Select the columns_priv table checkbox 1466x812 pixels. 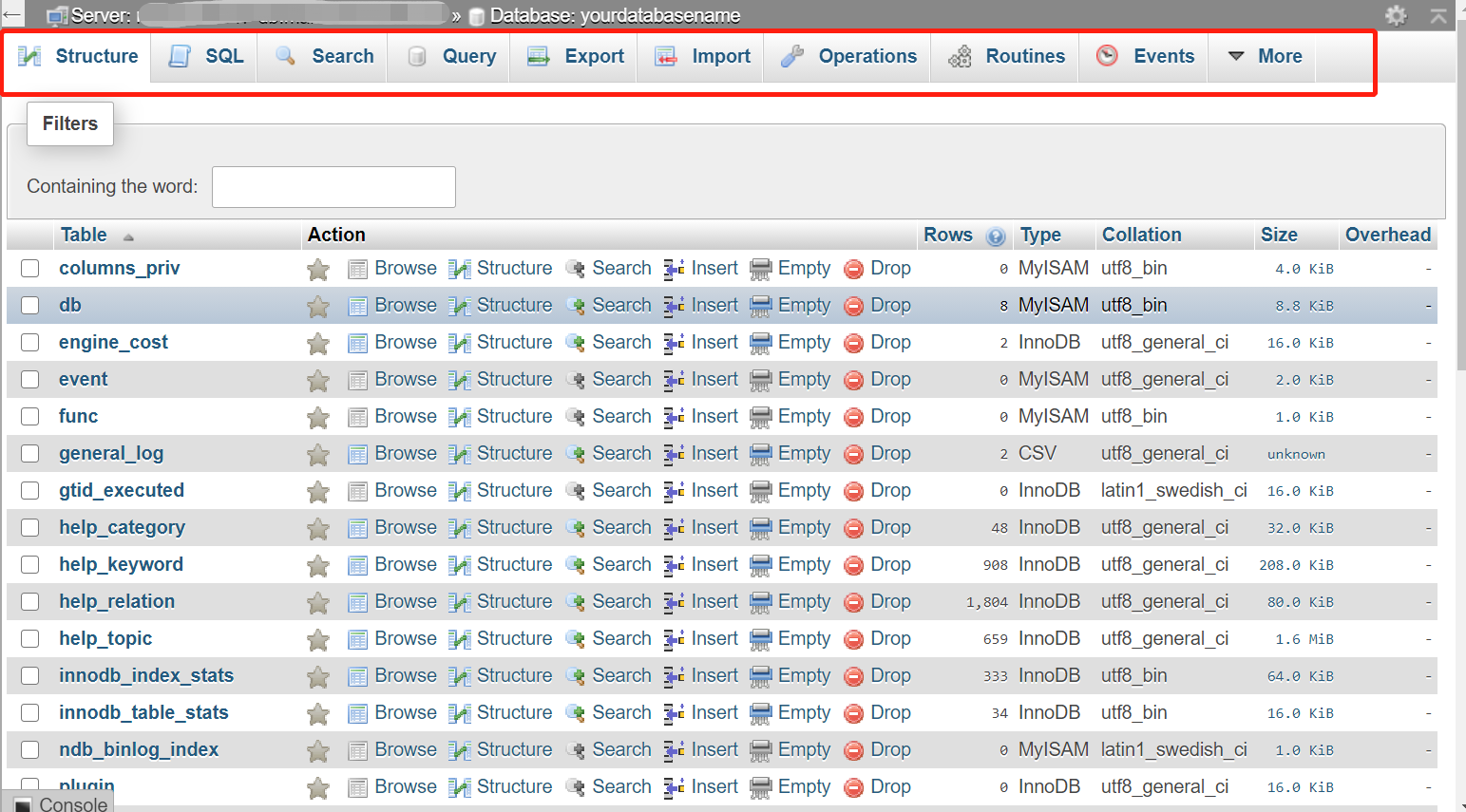29,268
